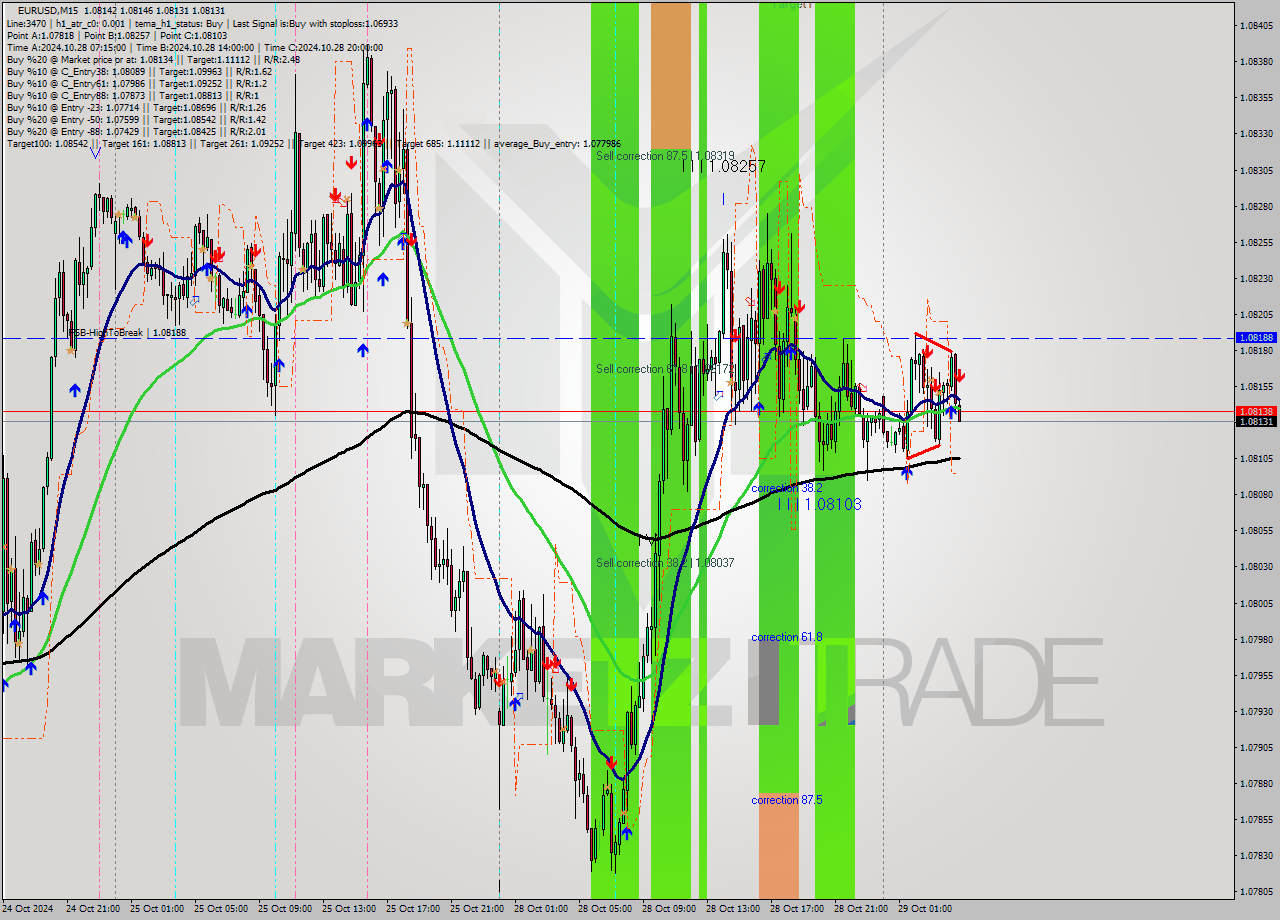
Task: Select the '| | | 1.08103' point label
Action: pos(820,505)
